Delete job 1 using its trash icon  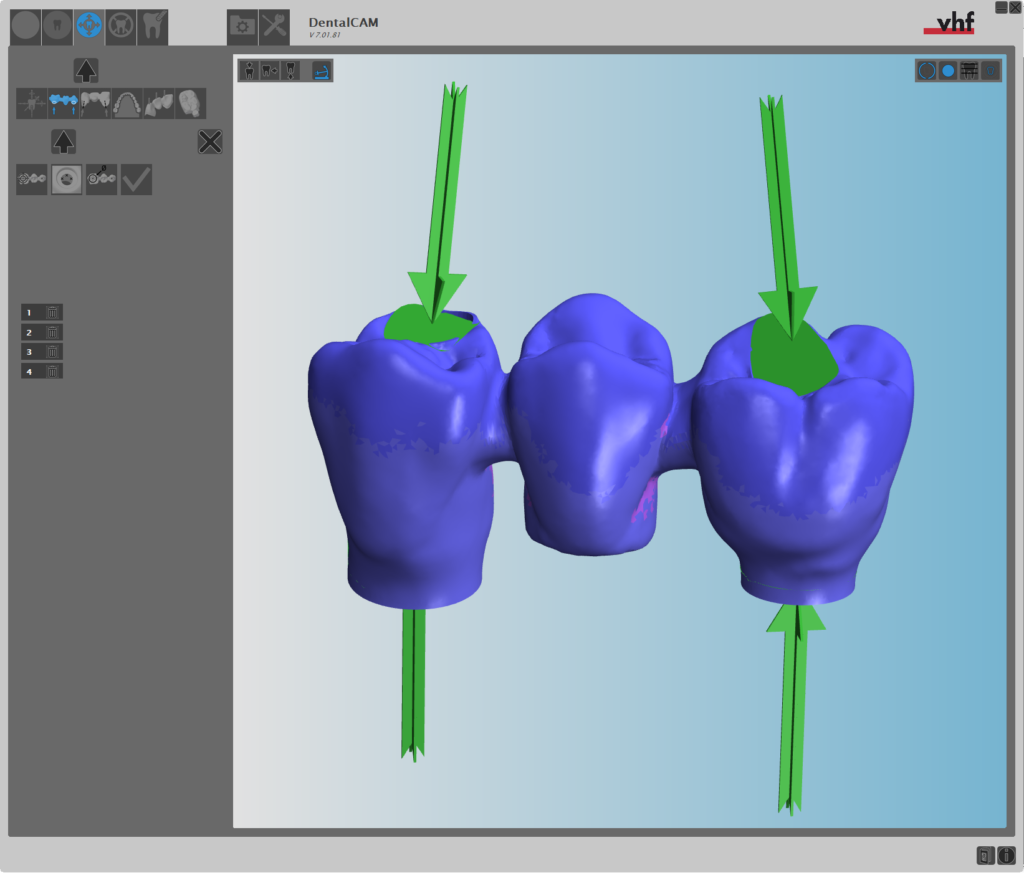[x=52, y=312]
